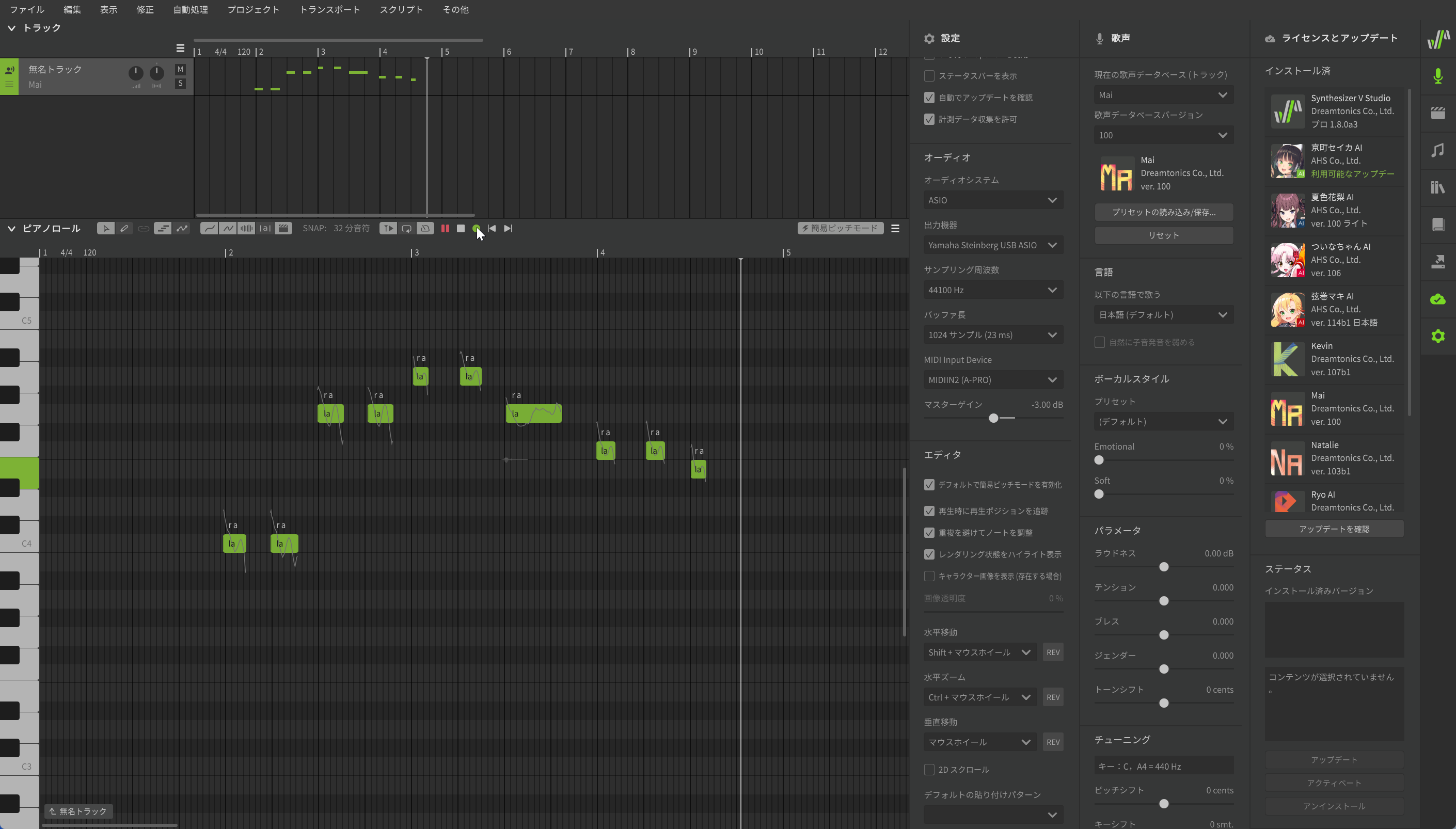Solo the 無名トラック track

click(x=180, y=83)
